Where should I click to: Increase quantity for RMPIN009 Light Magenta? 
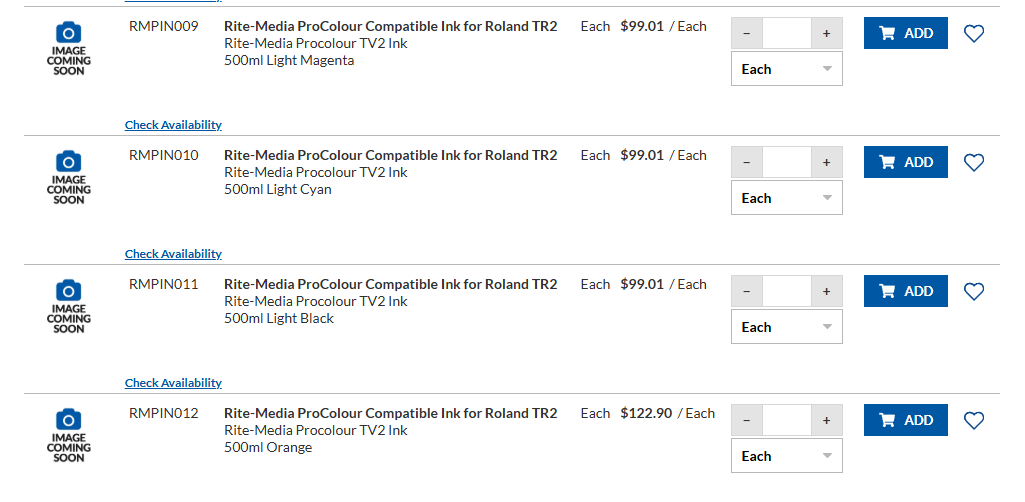pos(826,33)
